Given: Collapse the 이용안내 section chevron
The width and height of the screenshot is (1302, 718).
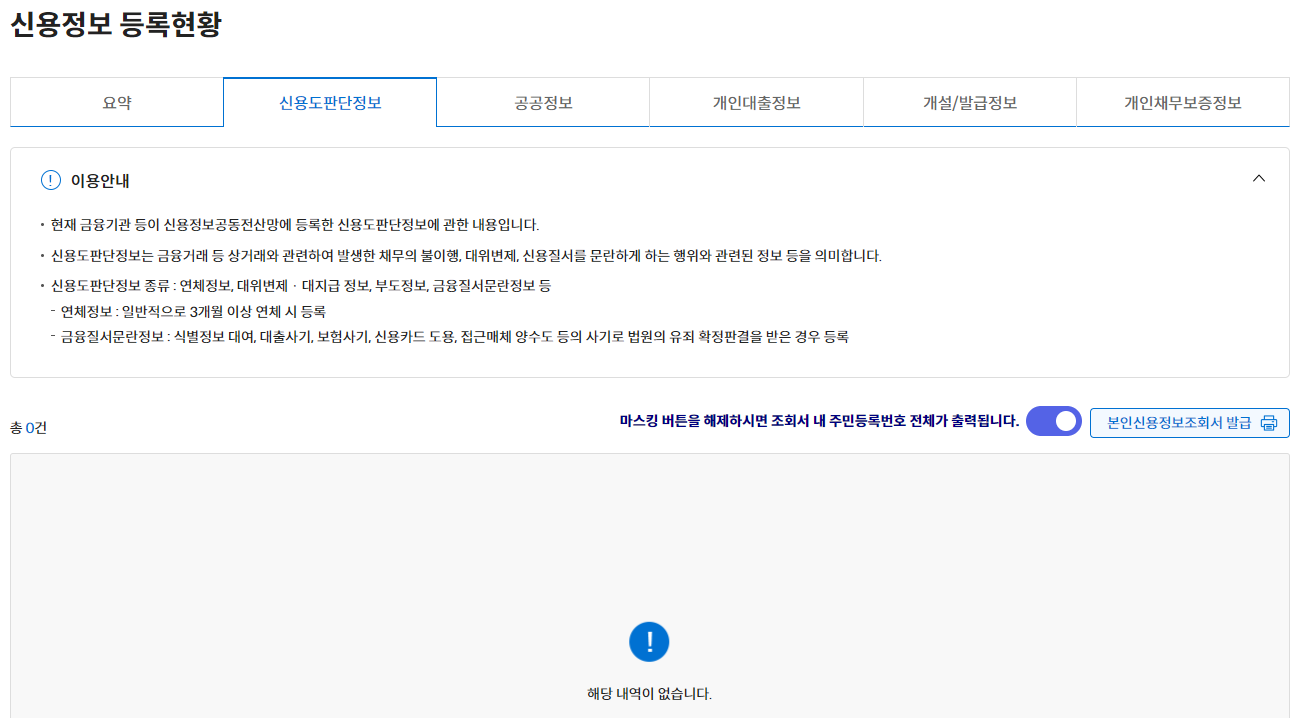Looking at the screenshot, I should pyautogui.click(x=1259, y=179).
